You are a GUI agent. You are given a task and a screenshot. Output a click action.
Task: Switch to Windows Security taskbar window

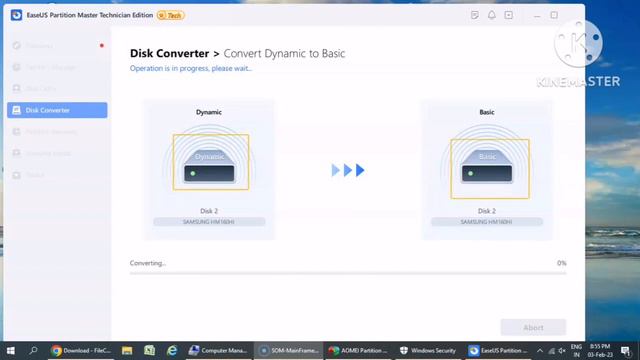(428, 351)
